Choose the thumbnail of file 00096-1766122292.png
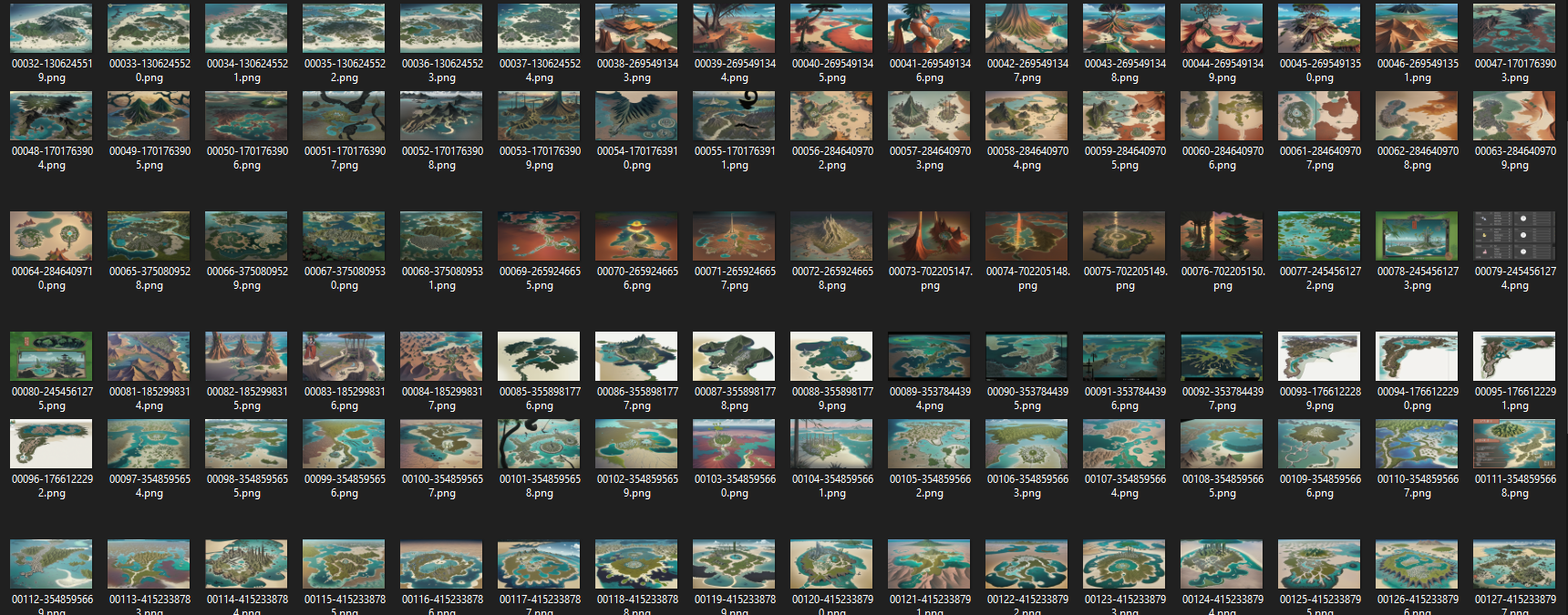This screenshot has width=1568, height=615. (x=51, y=443)
